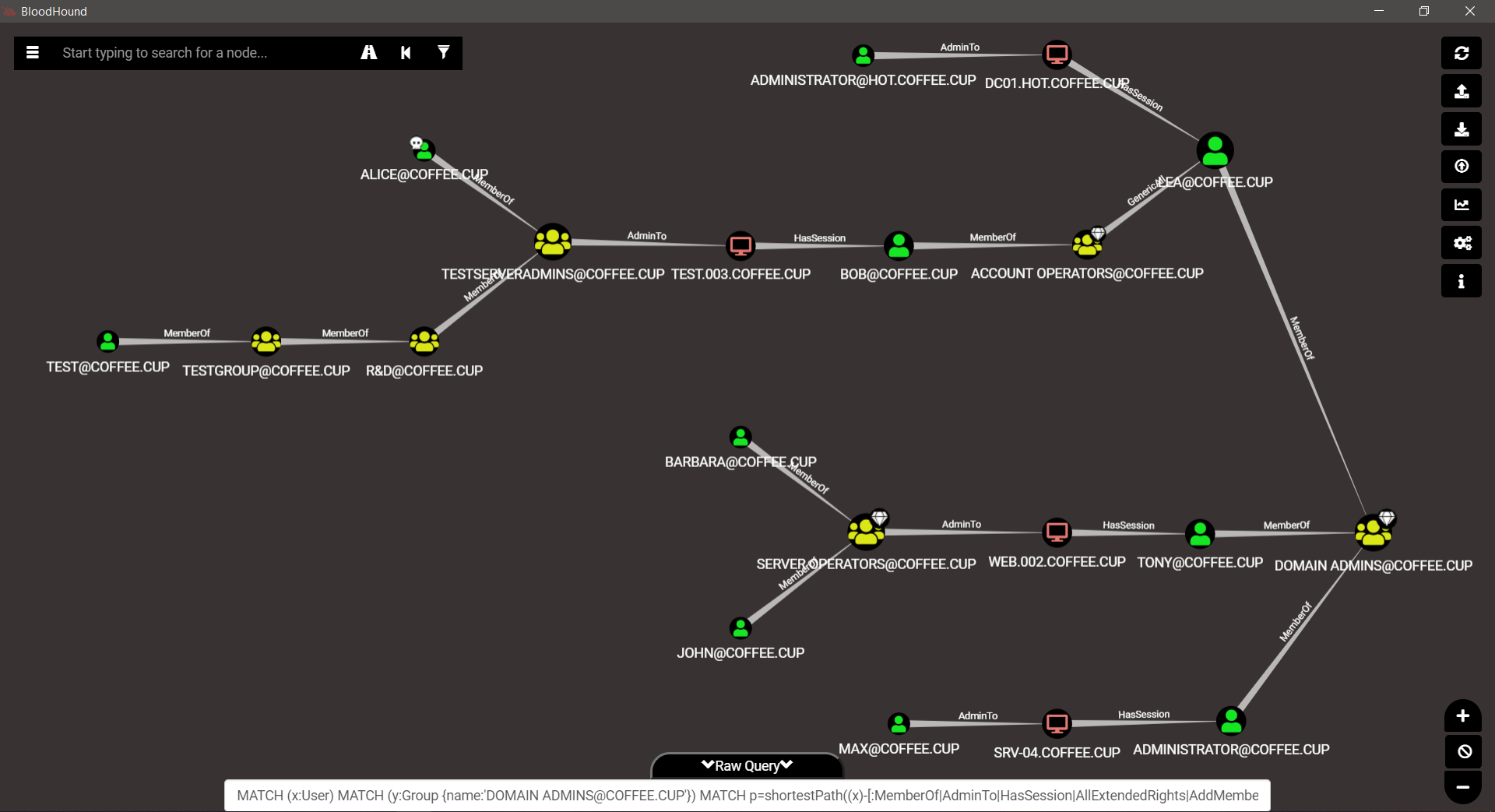Select the TESTGROUP@COFFEE.CUP group node
This screenshot has width=1495, height=812.
(266, 341)
